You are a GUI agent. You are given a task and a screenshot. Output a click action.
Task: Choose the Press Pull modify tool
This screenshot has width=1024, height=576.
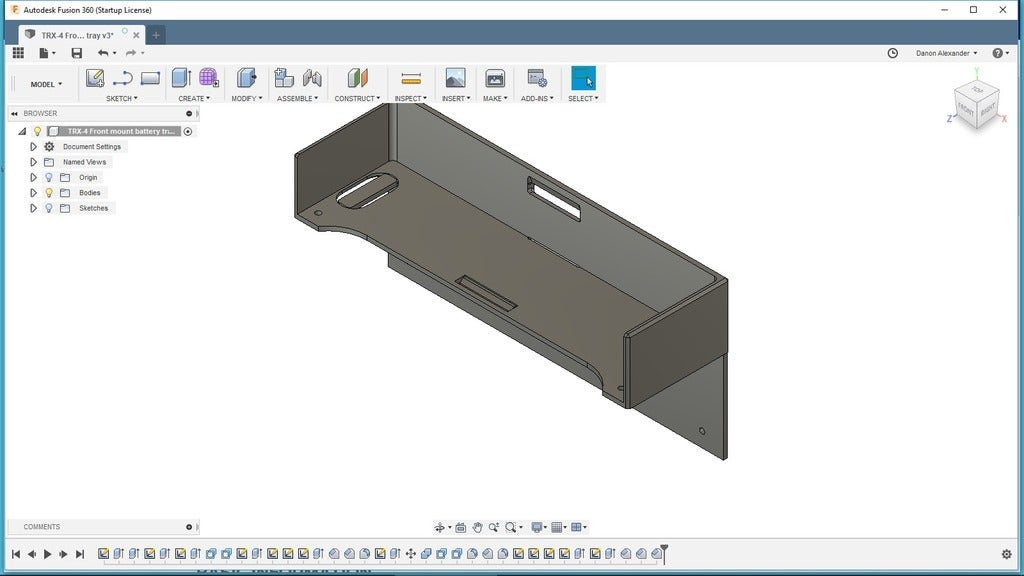pyautogui.click(x=246, y=78)
